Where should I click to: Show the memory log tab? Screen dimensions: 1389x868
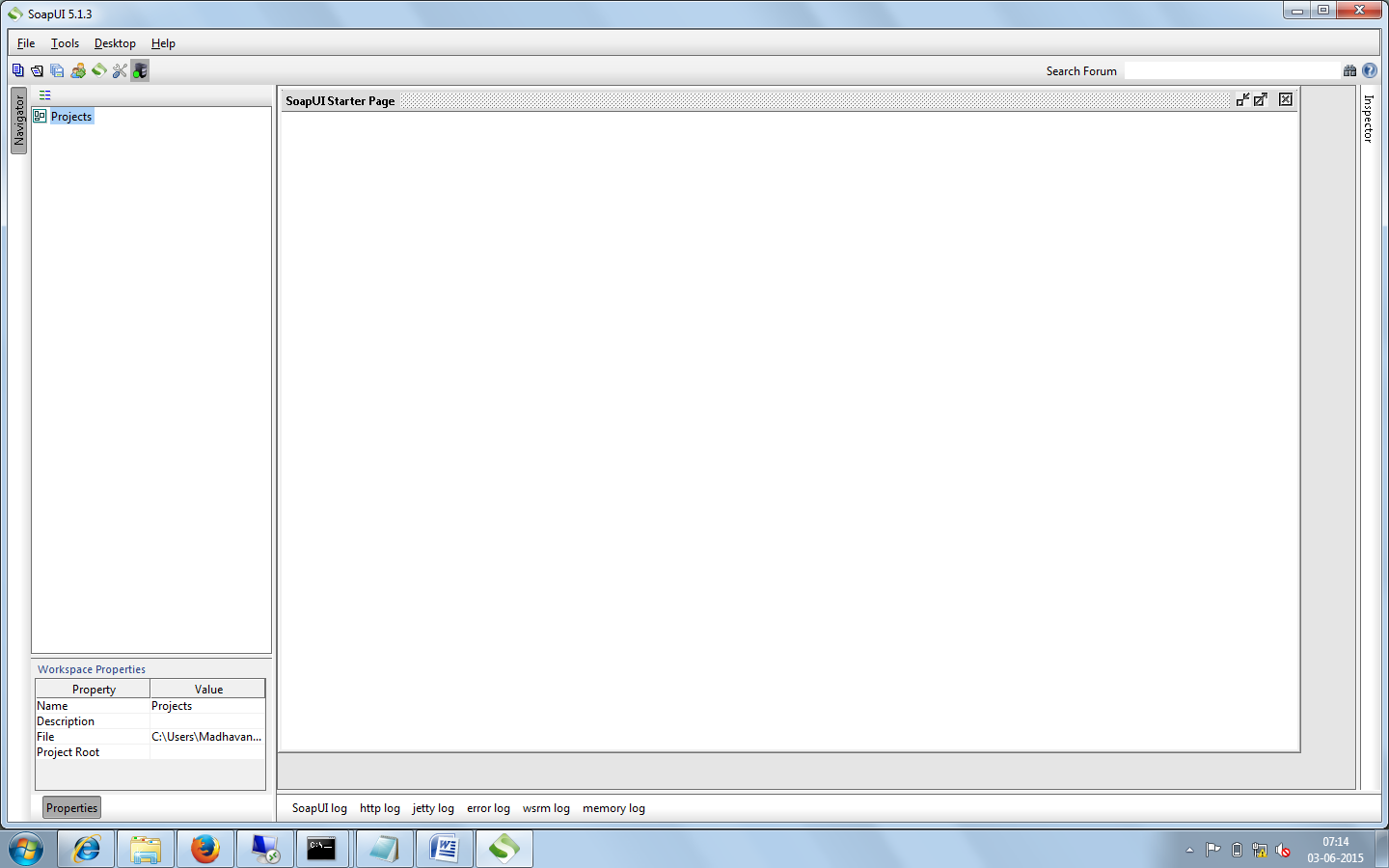tap(613, 808)
